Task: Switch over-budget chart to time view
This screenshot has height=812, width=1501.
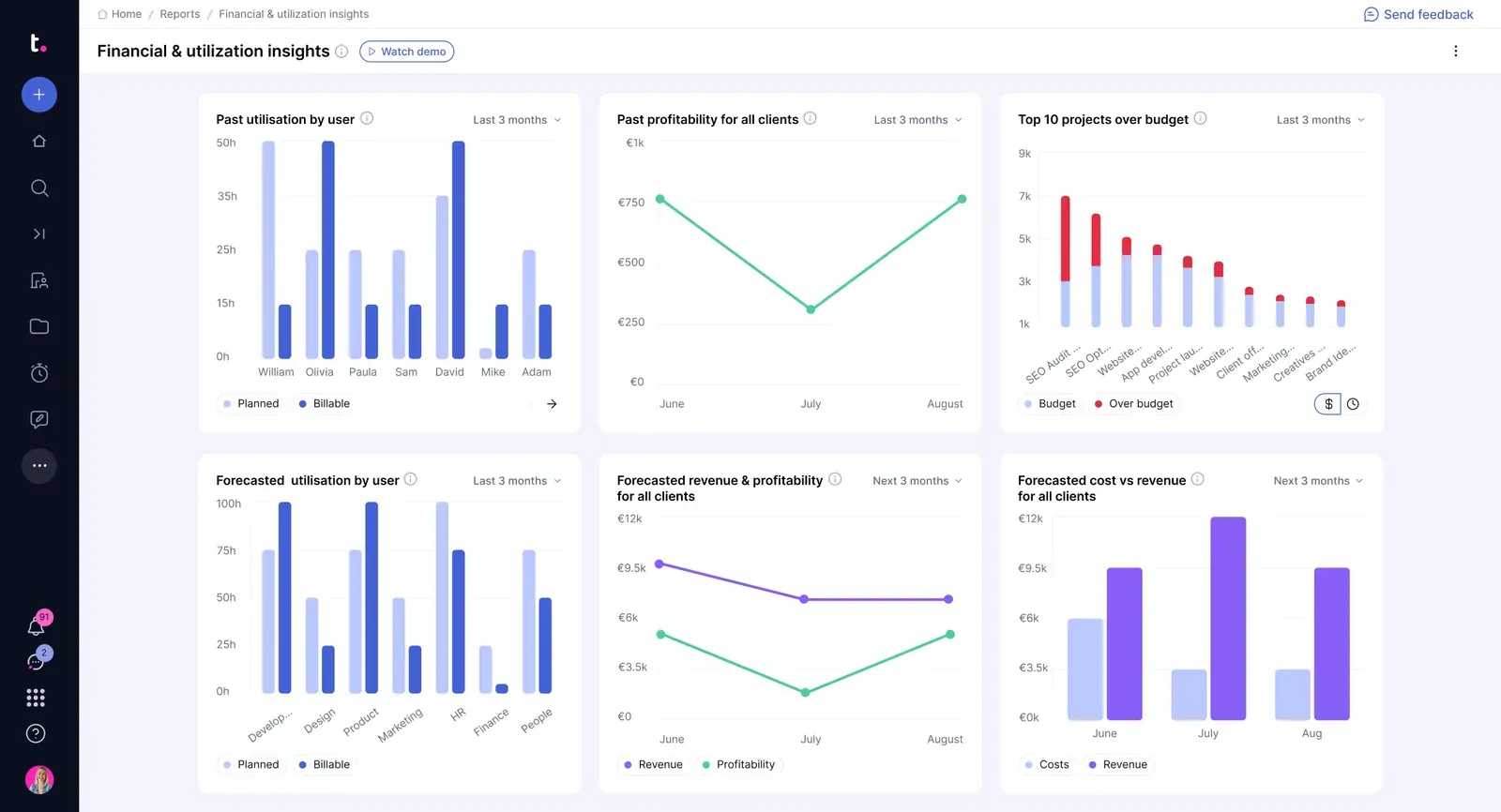Action: [x=1353, y=404]
